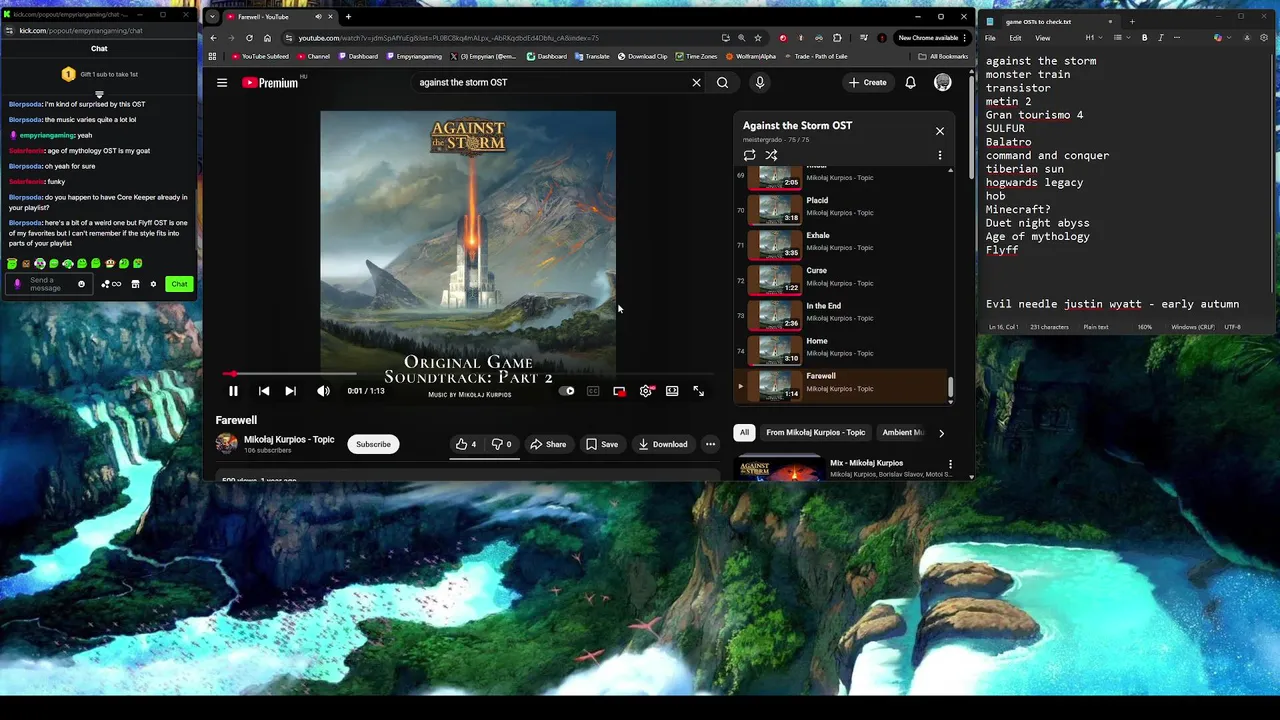Open YouTube notifications bell
Image resolution: width=1280 pixels, height=720 pixels.
point(910,82)
